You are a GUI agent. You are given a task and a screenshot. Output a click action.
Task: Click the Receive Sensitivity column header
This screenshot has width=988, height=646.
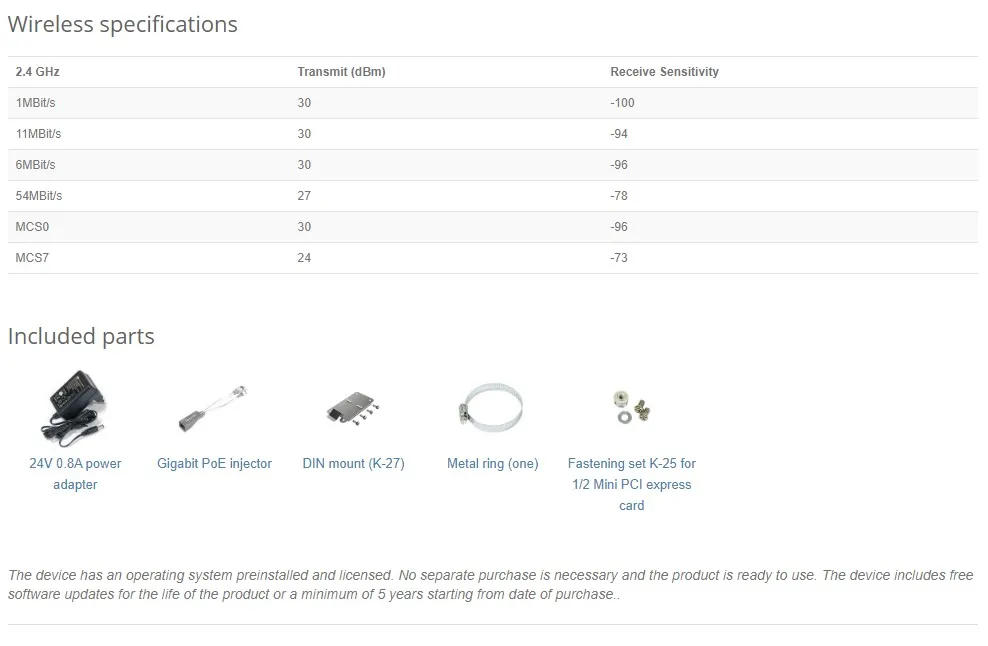pyautogui.click(x=664, y=72)
